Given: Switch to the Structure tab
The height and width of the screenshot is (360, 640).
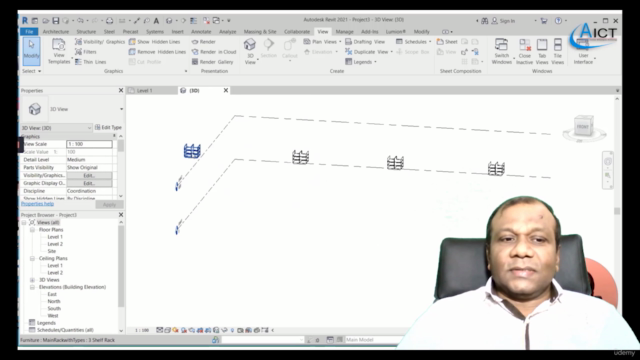Looking at the screenshot, I should pos(86,31).
